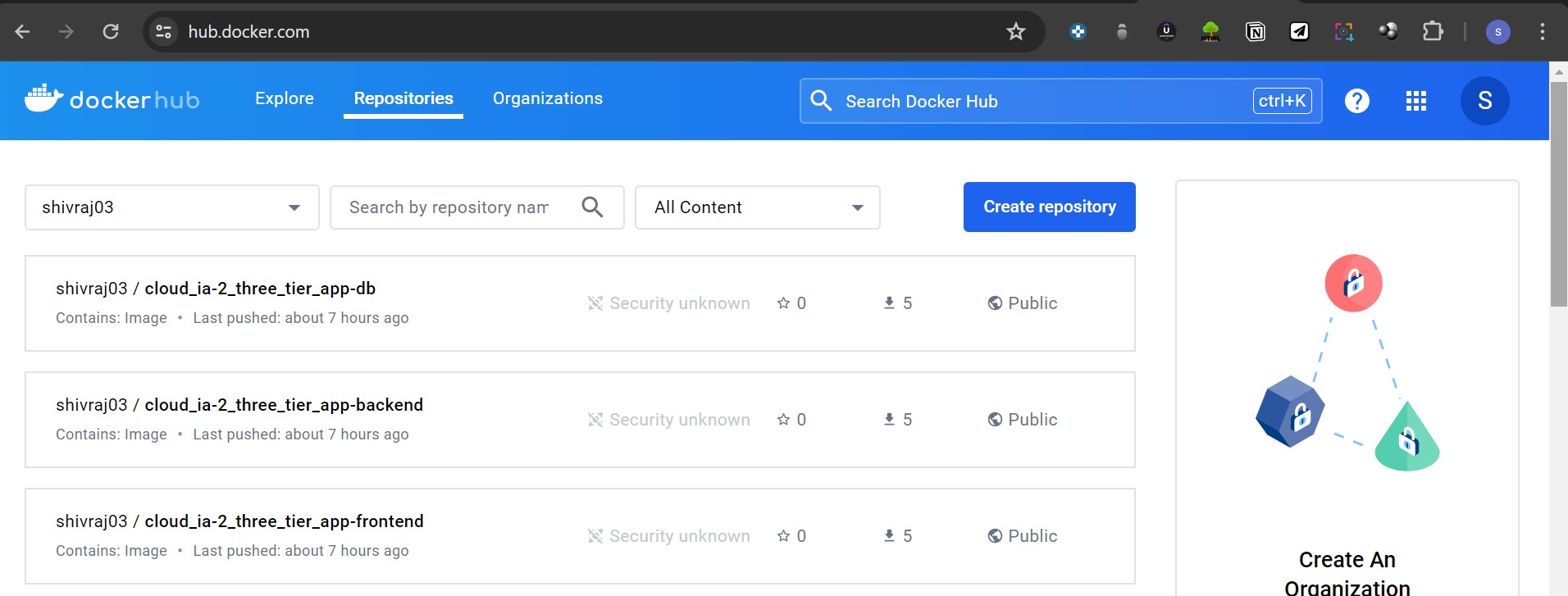The width and height of the screenshot is (1568, 596).
Task: Click the download count icon for app-db
Action: pyautogui.click(x=889, y=303)
